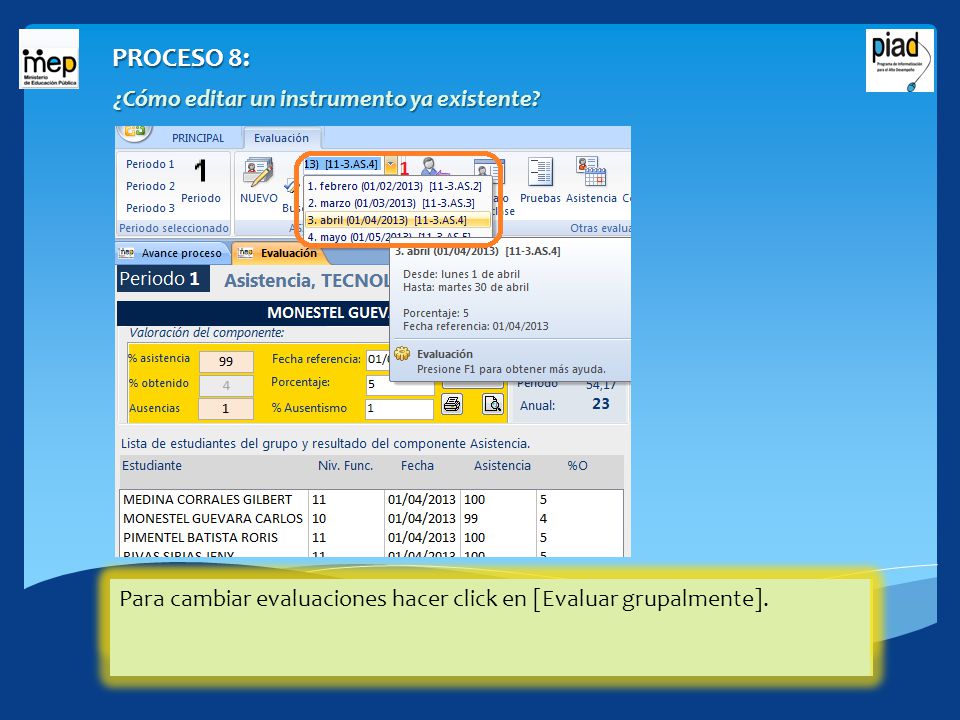Click the PIAD logo on the slide
This screenshot has width=960, height=720.
pos(900,61)
